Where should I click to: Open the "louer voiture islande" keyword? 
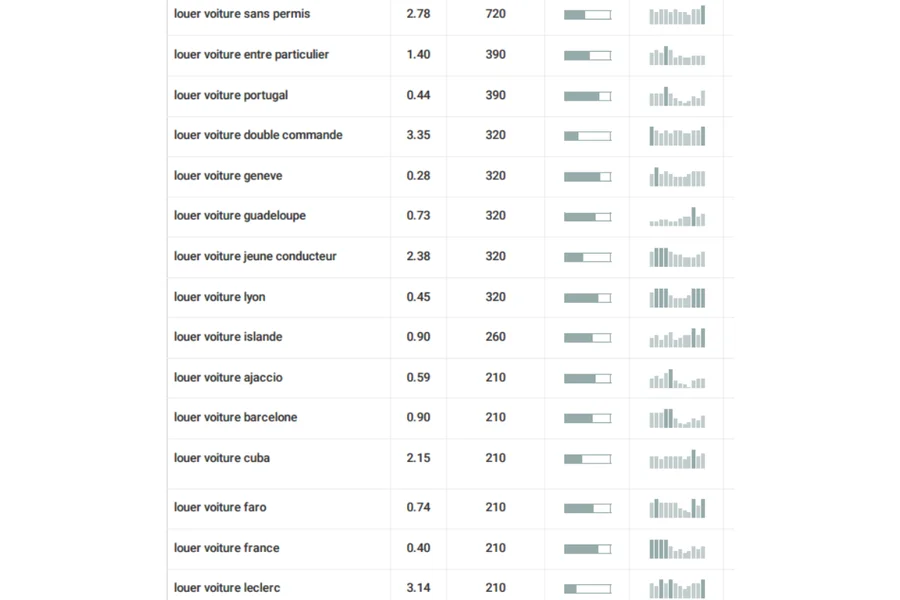pyautogui.click(x=228, y=337)
